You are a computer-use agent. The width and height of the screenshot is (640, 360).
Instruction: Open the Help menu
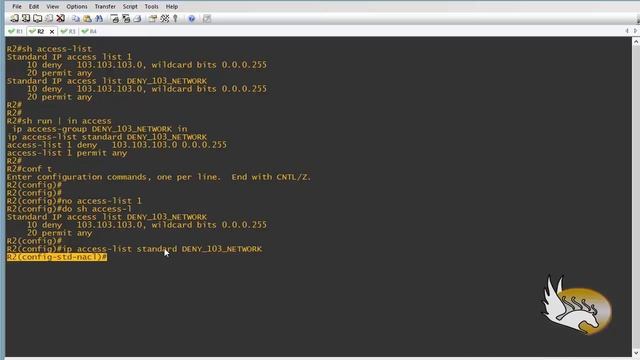[172, 7]
